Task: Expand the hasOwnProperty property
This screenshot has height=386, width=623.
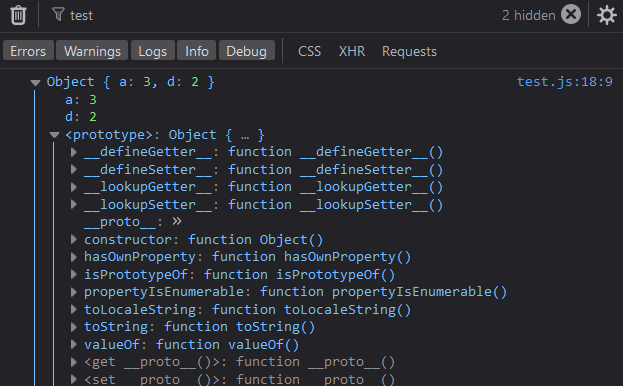Action: point(74,257)
